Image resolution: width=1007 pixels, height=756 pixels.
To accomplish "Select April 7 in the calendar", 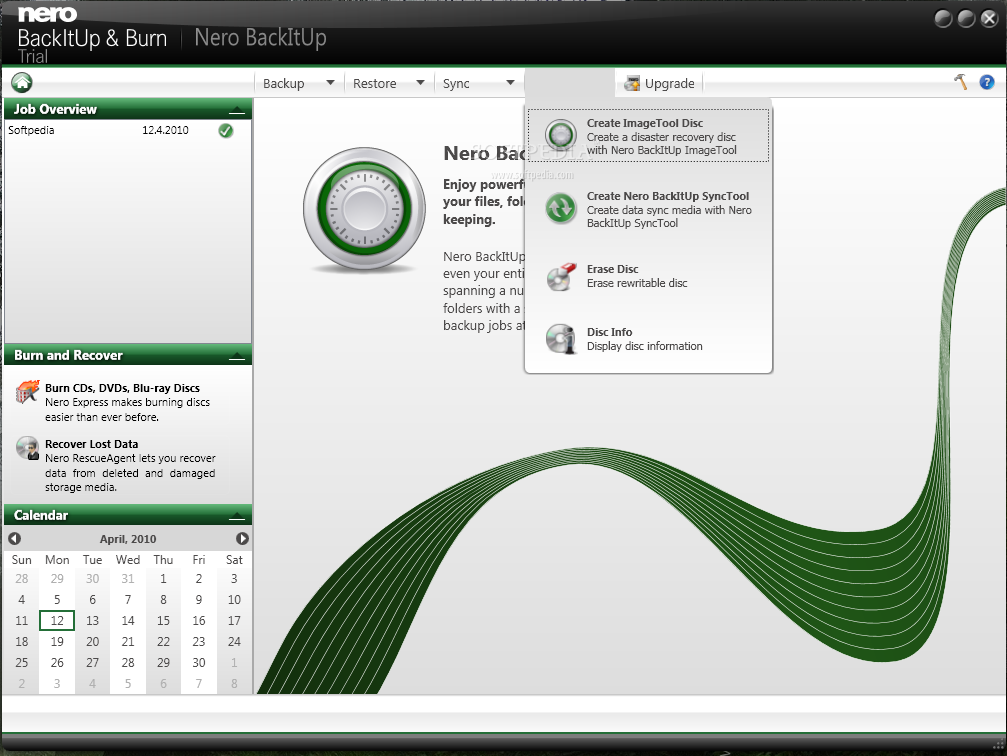I will [128, 600].
